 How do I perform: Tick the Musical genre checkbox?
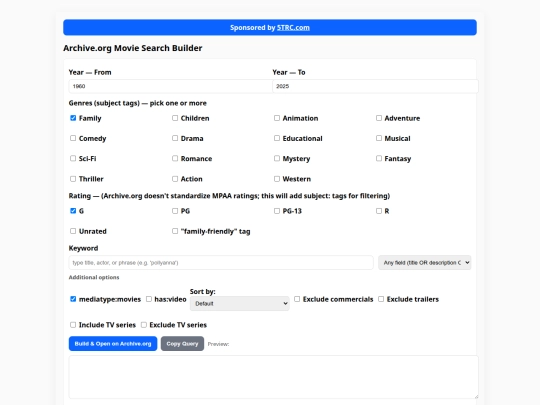click(379, 138)
